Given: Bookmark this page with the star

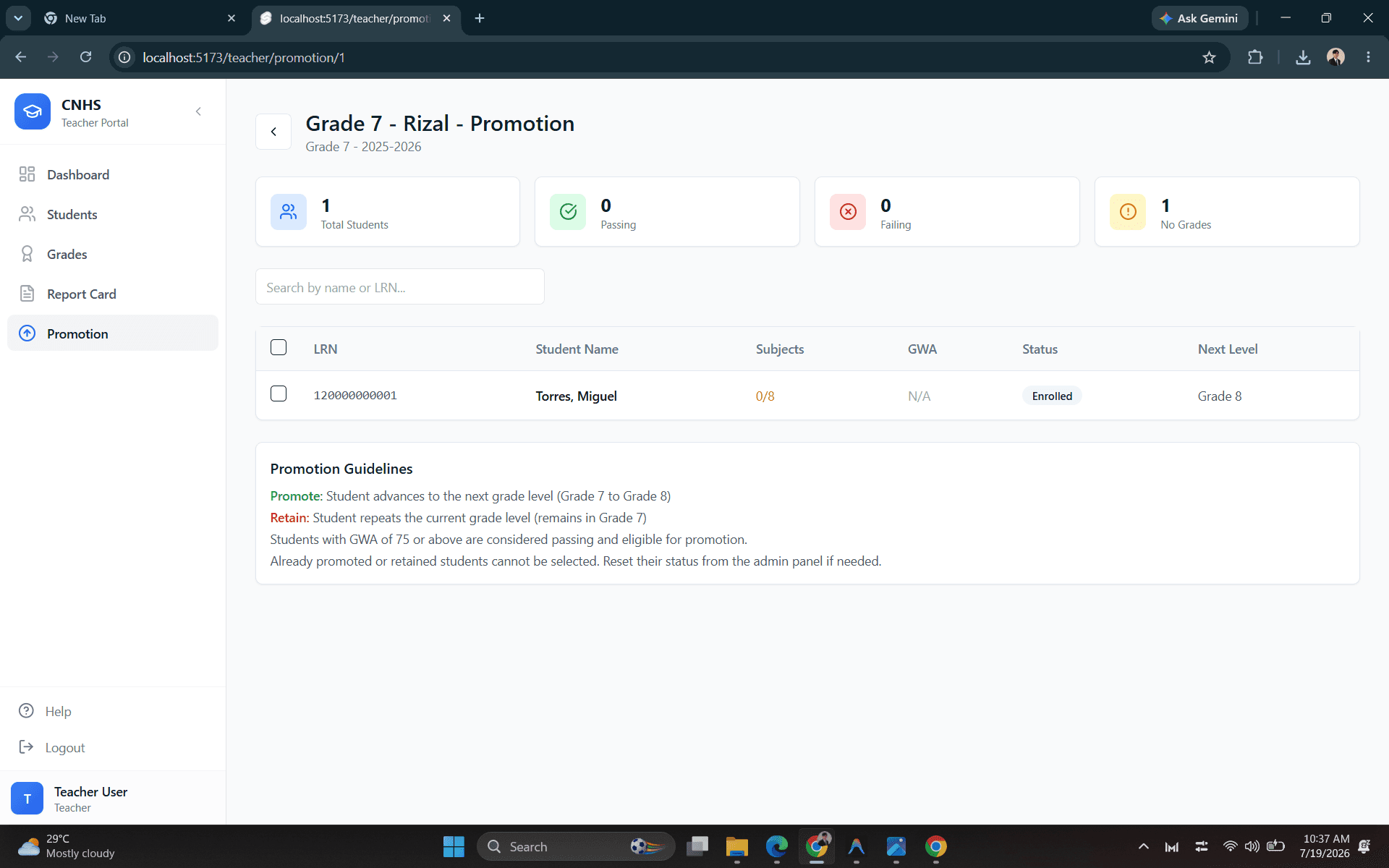Looking at the screenshot, I should click(1209, 57).
